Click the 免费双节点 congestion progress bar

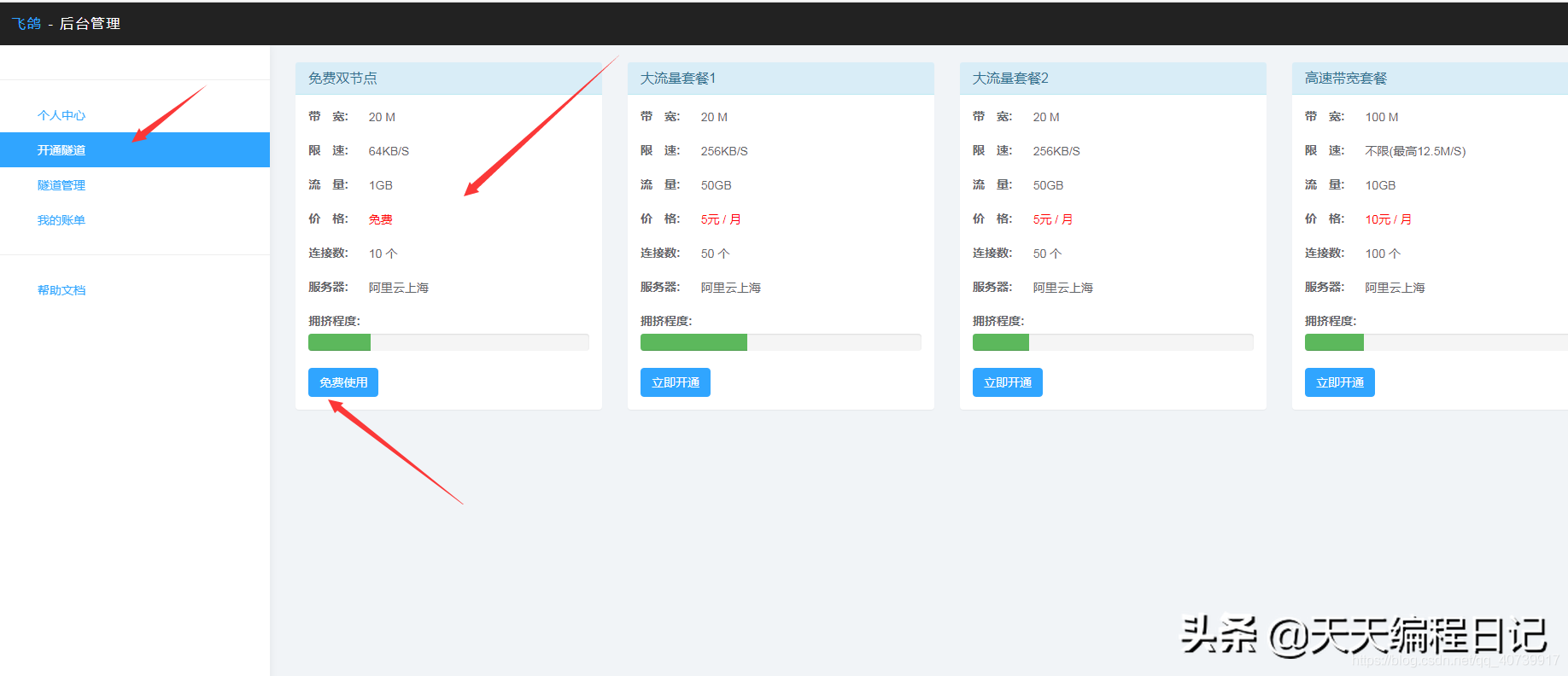point(448,342)
